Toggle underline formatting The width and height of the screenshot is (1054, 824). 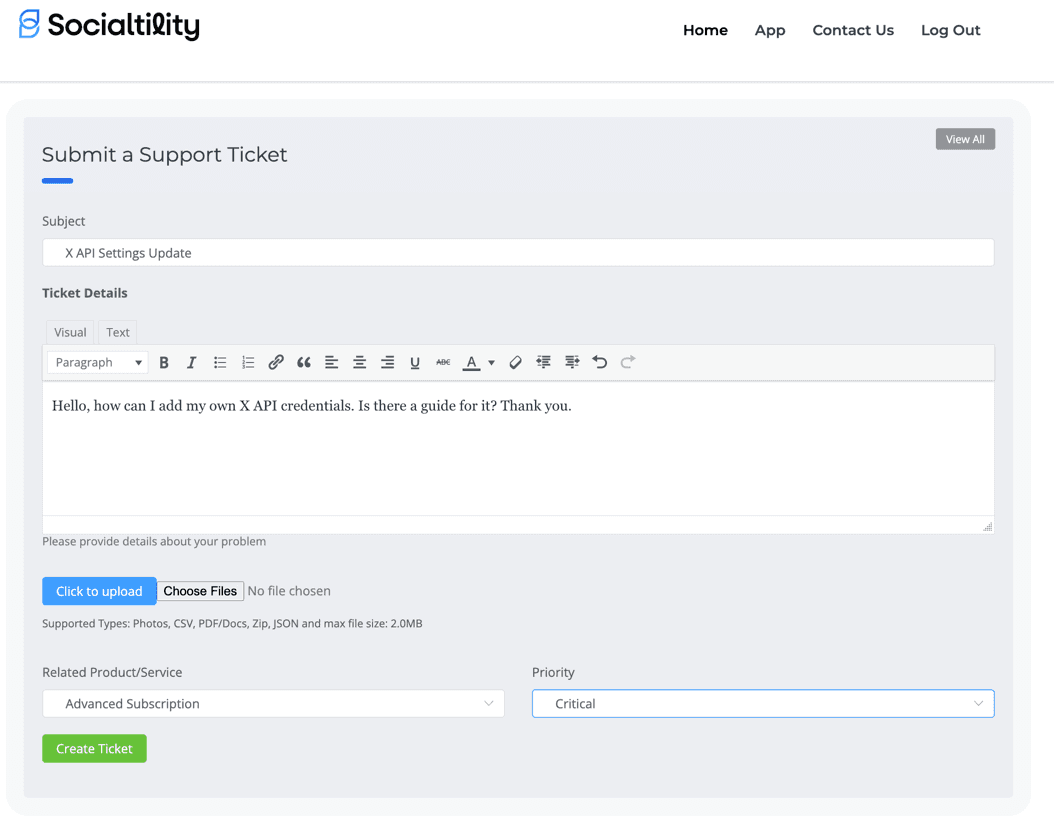413,362
